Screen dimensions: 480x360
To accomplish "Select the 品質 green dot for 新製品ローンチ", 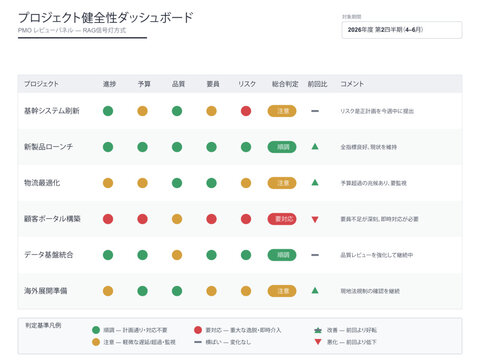I will [x=177, y=147].
